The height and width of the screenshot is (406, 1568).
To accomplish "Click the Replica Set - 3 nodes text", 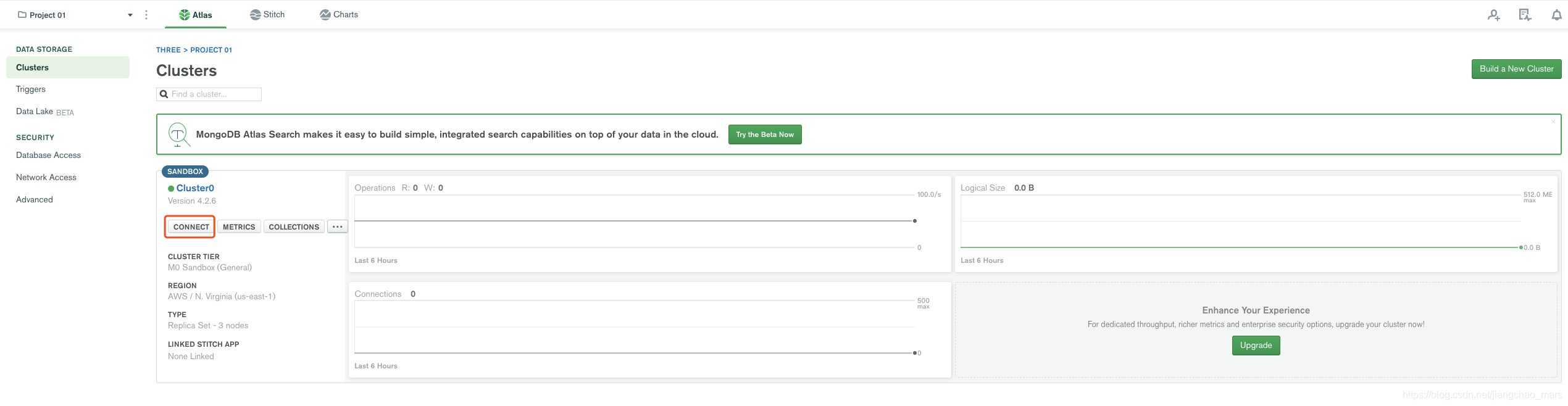I will (x=208, y=325).
